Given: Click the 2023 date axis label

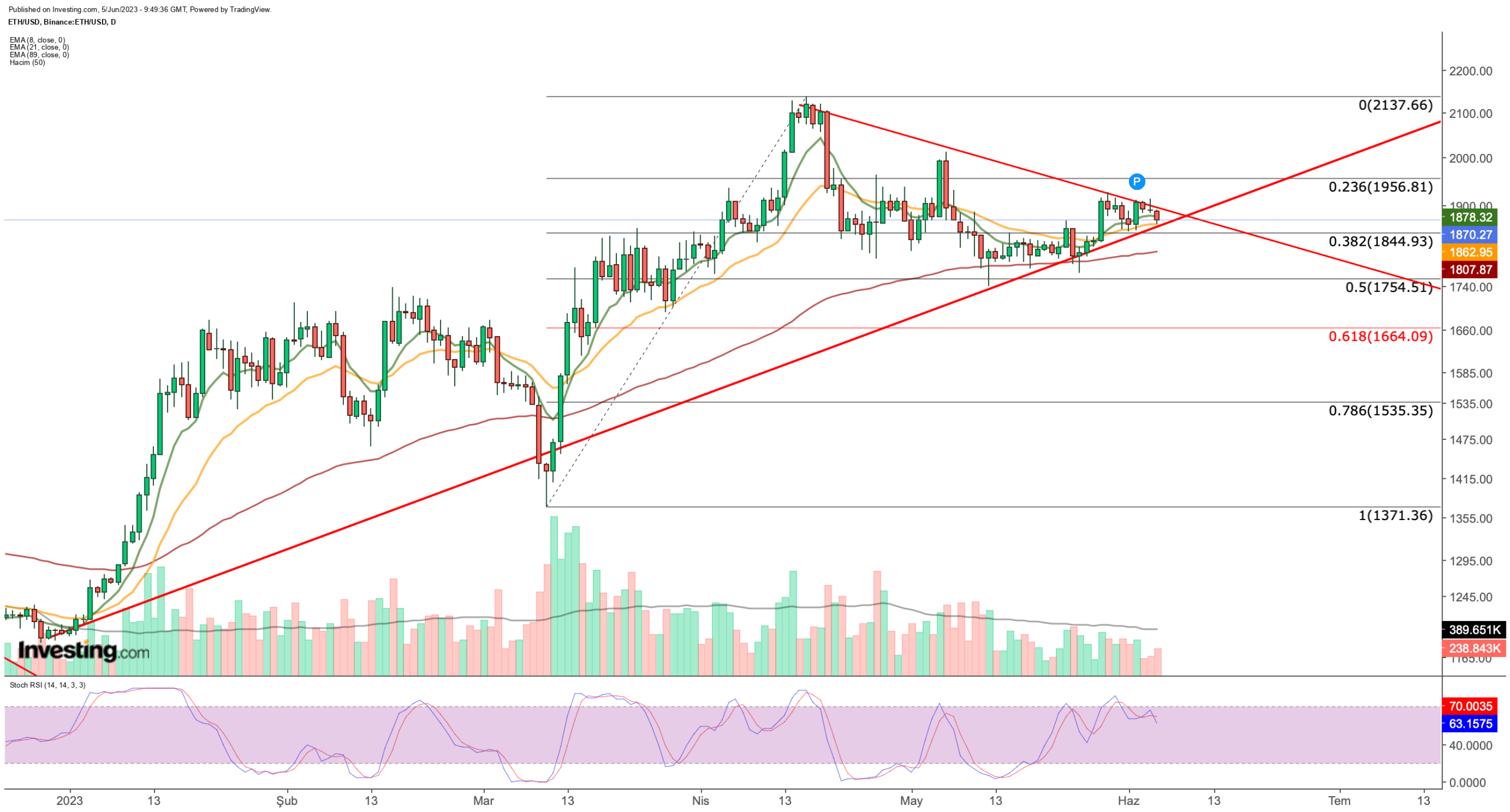Looking at the screenshot, I should point(69,800).
